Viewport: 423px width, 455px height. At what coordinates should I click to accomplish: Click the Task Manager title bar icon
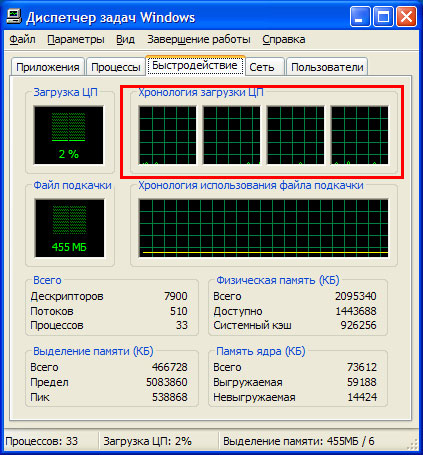(14, 16)
